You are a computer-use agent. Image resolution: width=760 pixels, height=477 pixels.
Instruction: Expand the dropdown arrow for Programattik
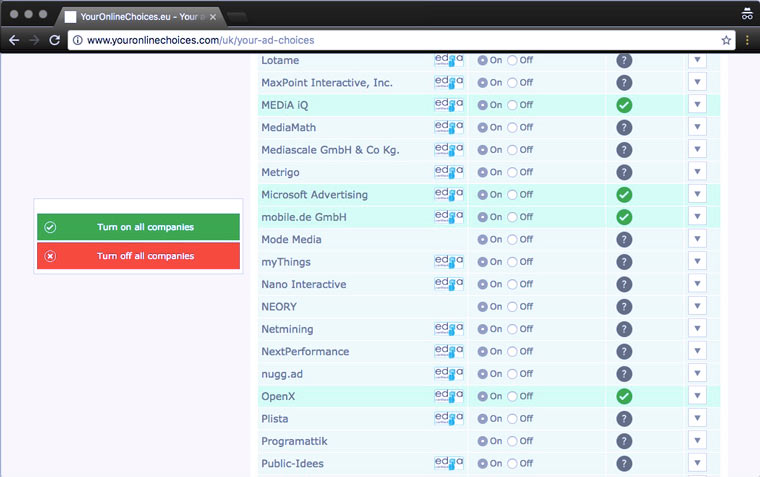click(697, 441)
